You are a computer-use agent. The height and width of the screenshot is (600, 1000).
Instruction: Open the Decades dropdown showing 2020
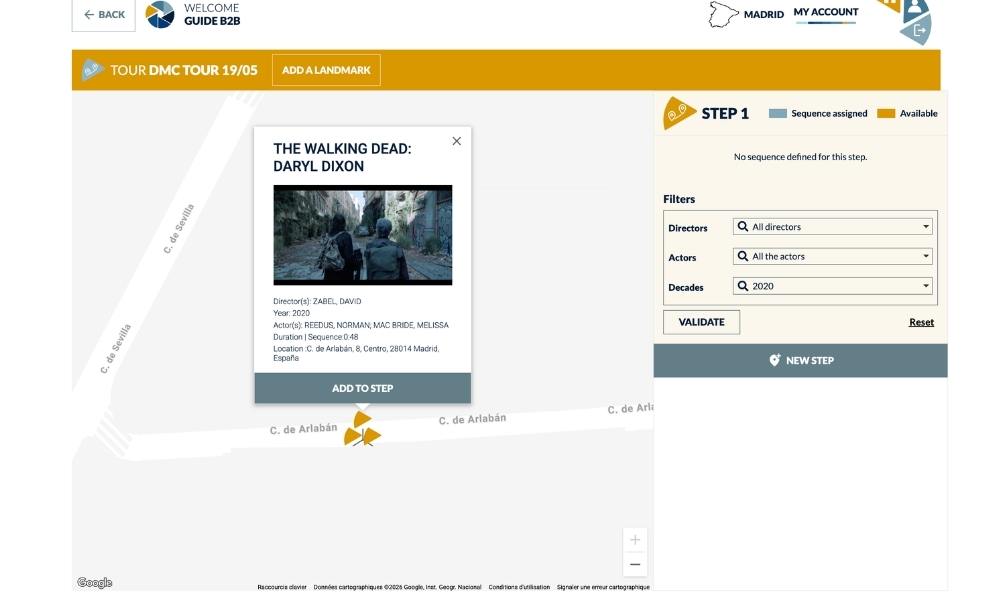tap(833, 286)
